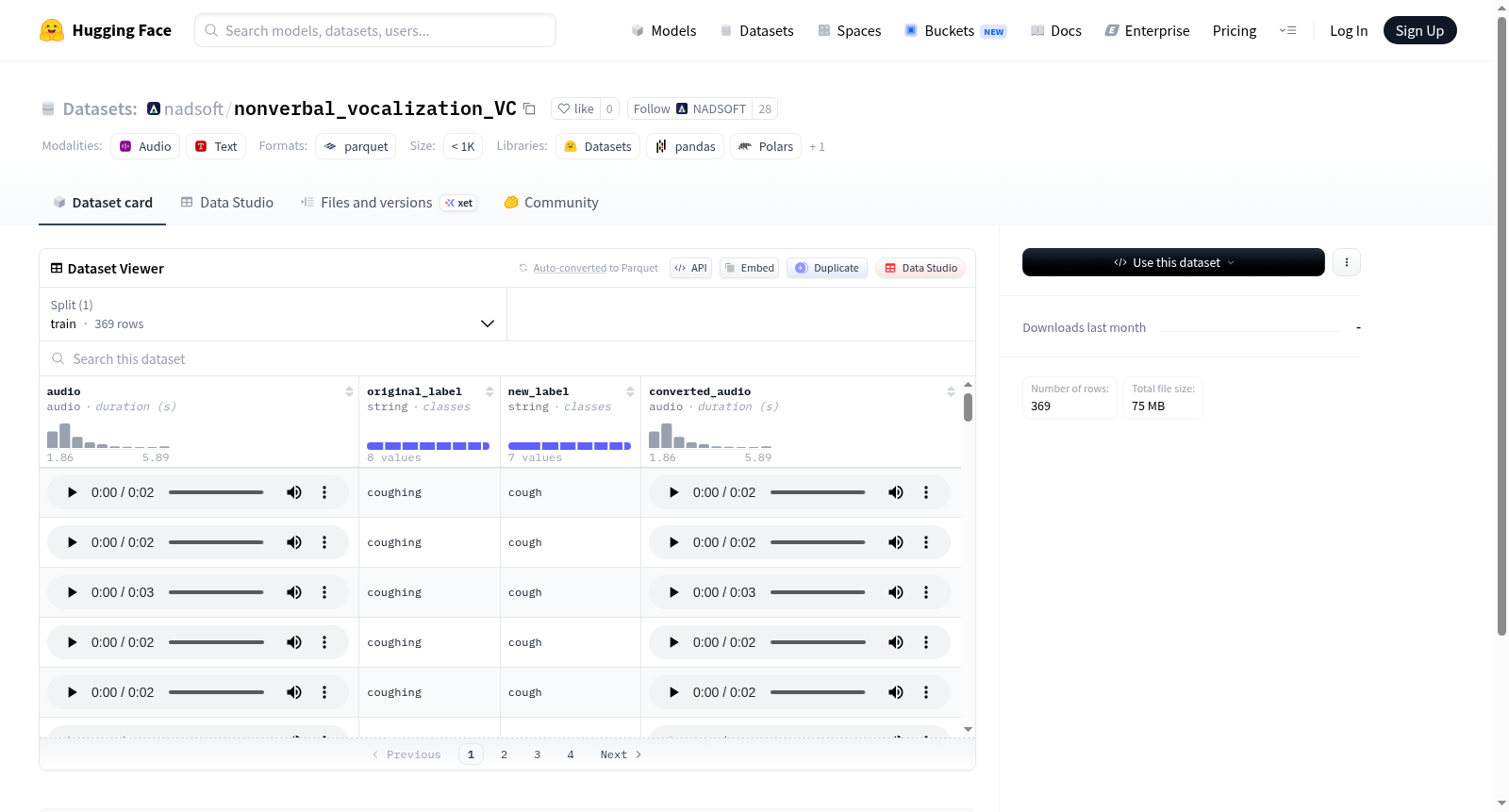Viewport: 1509px width, 812px height.
Task: Mute the third row's audio player
Action: [x=294, y=592]
